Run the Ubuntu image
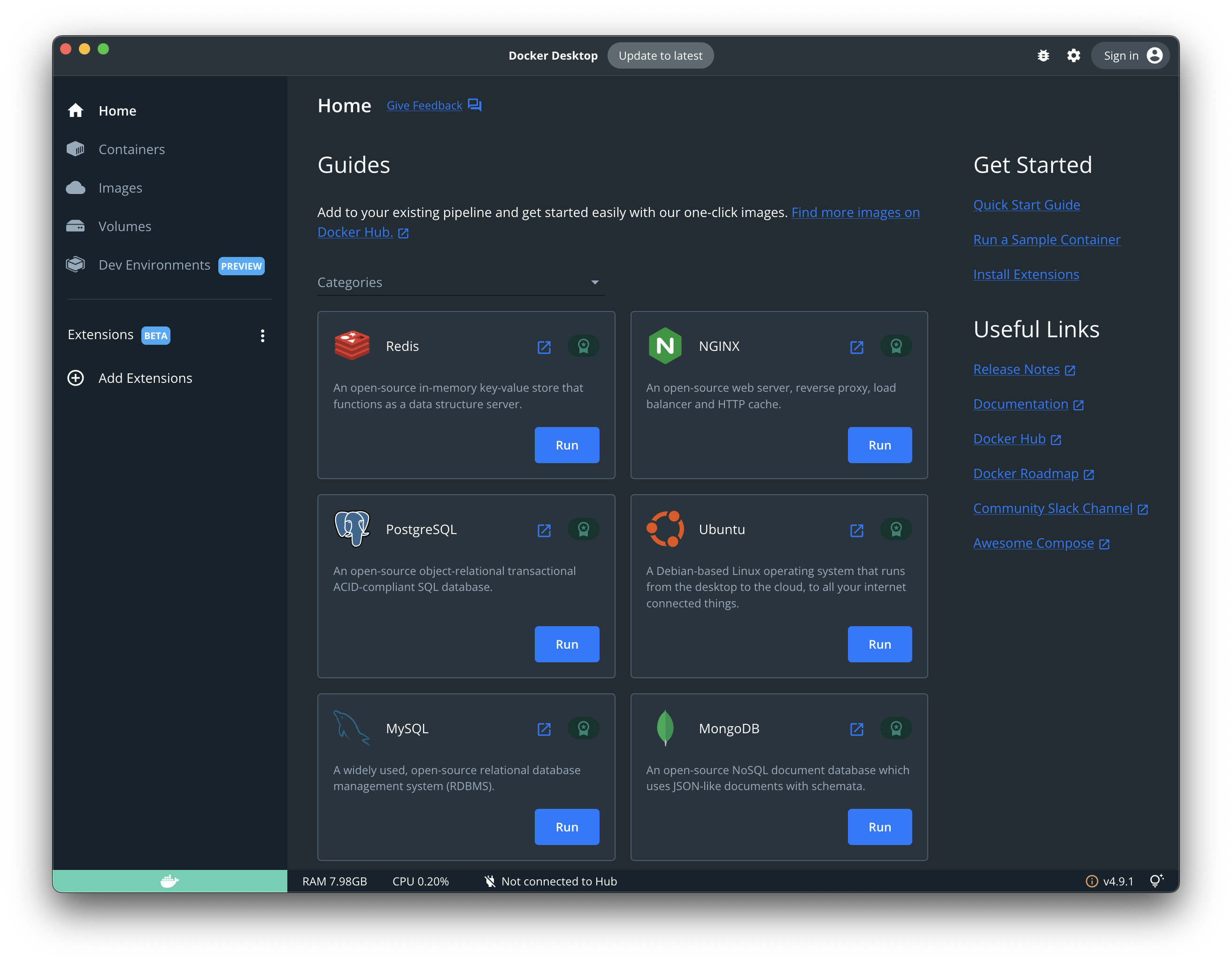The height and width of the screenshot is (962, 1232). pos(879,644)
